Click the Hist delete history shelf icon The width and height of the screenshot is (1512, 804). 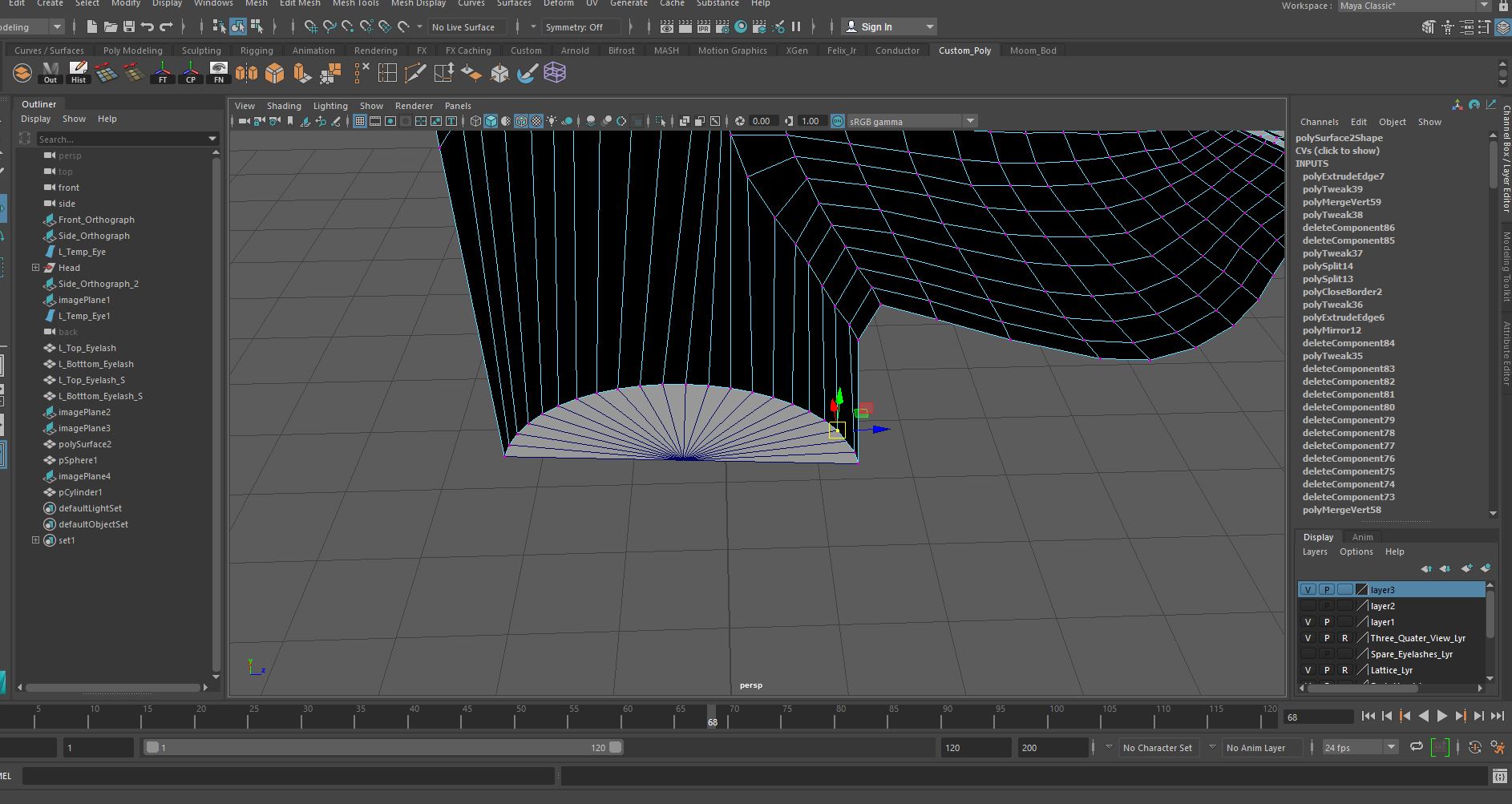click(79, 73)
